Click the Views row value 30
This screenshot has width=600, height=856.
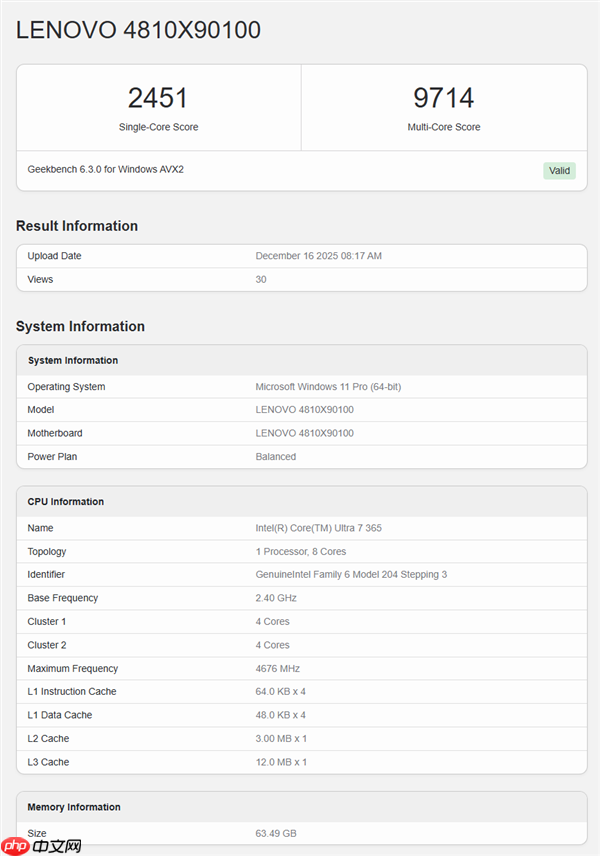(x=261, y=279)
